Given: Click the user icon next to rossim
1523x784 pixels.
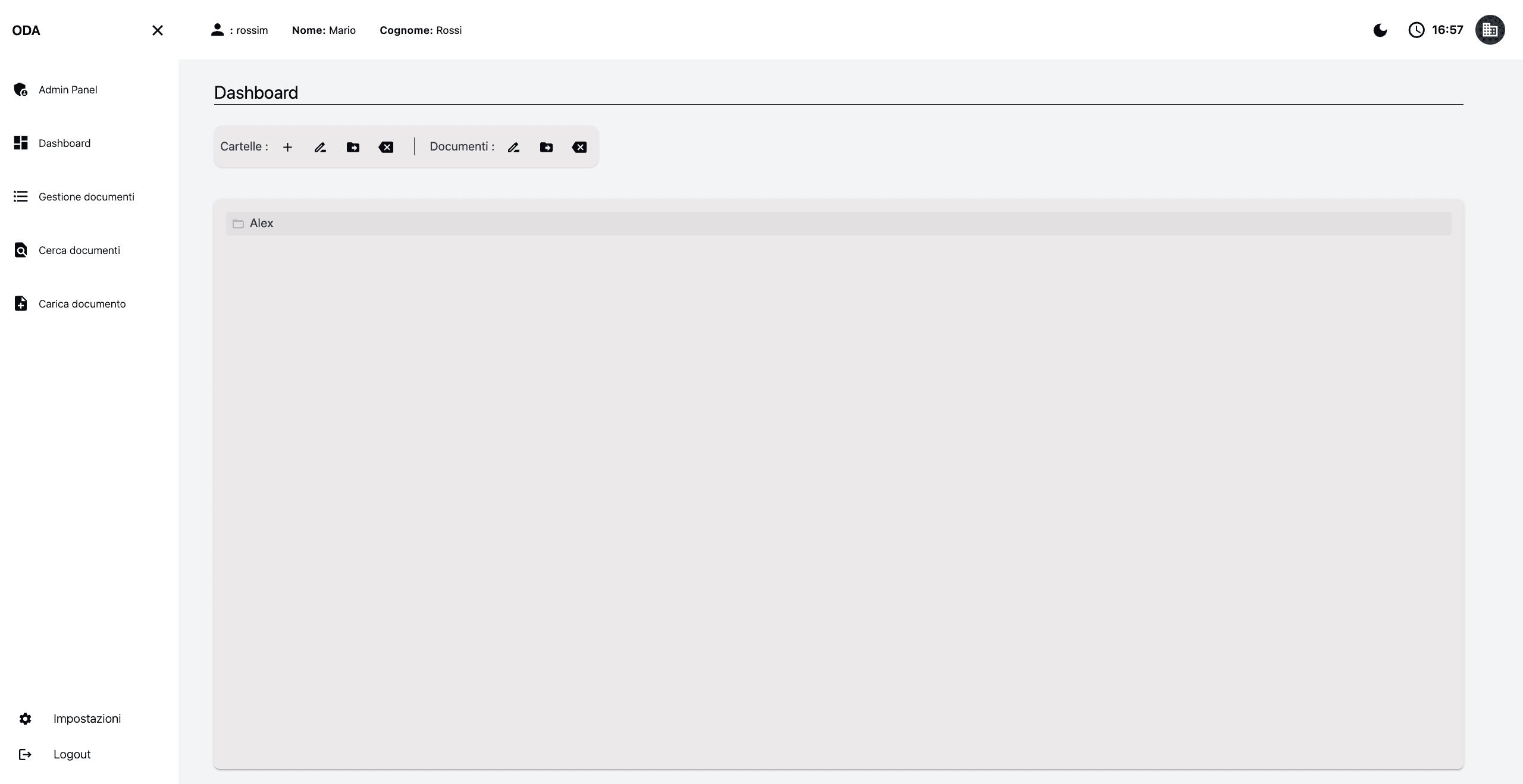Looking at the screenshot, I should click(x=217, y=30).
